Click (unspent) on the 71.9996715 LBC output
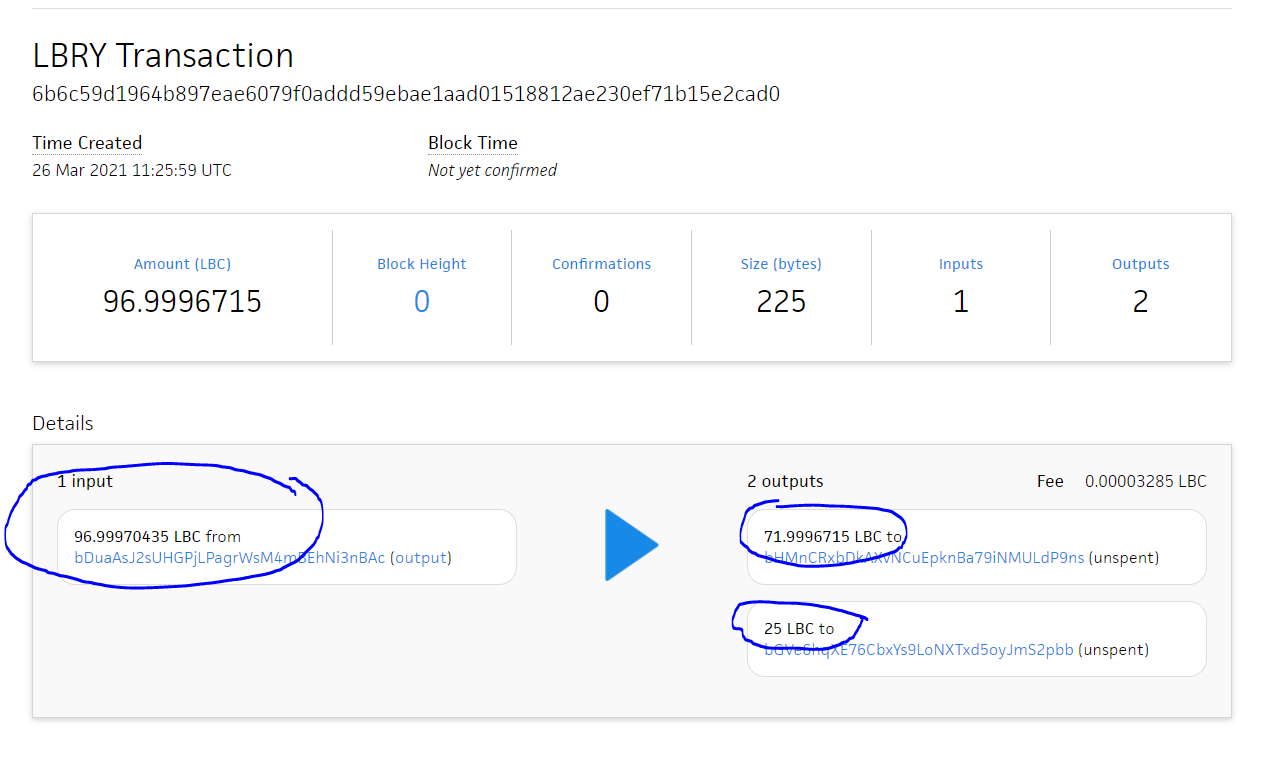This screenshot has height=772, width=1283. pos(1124,558)
